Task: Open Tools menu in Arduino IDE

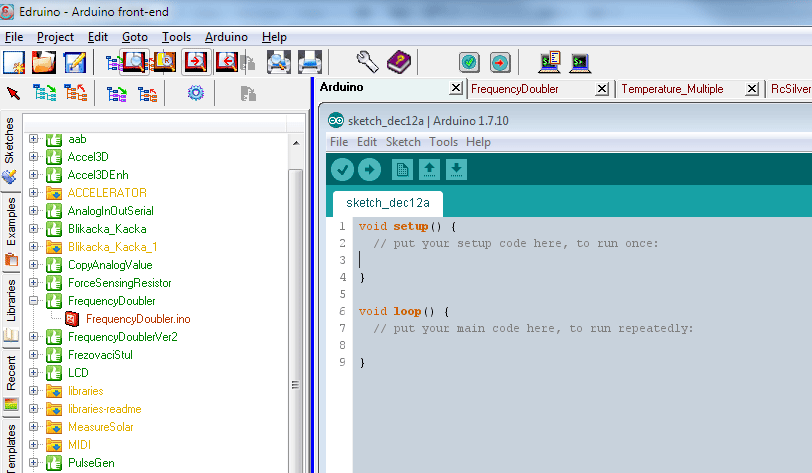Action: click(443, 142)
